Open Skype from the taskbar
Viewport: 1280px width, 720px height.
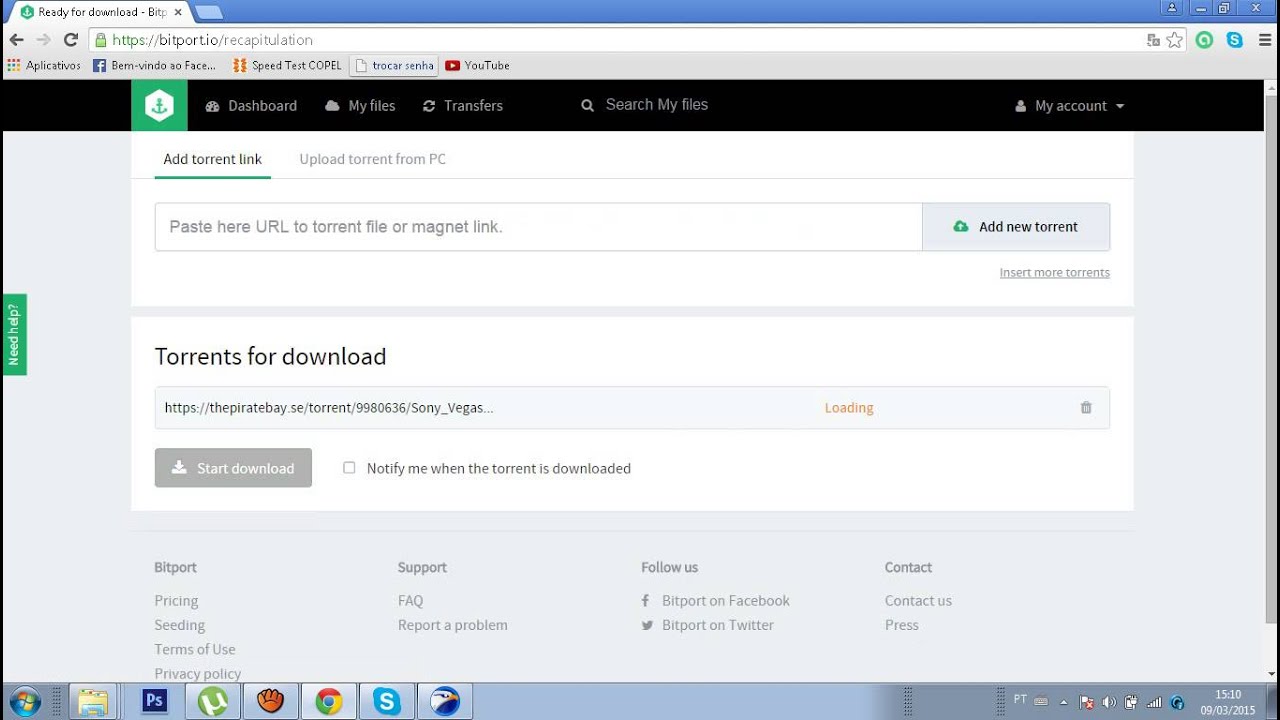tap(387, 701)
